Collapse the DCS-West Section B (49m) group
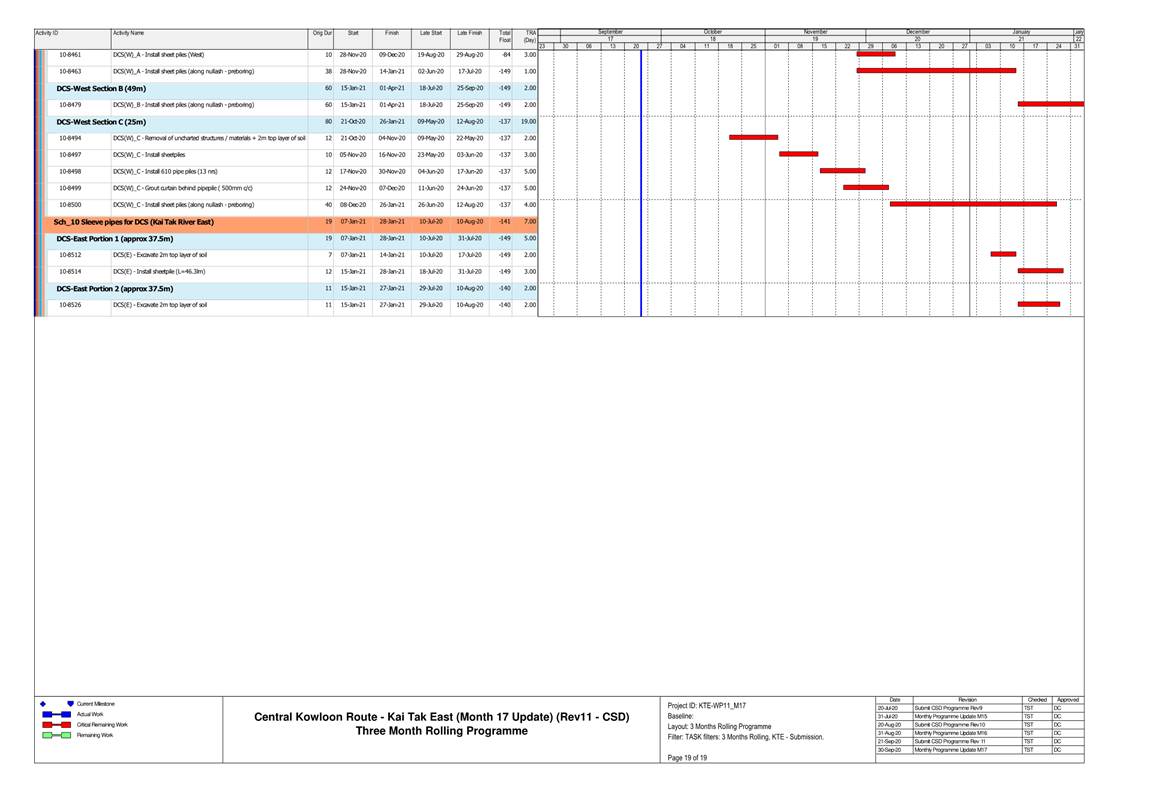1149x812 pixels. pos(102,88)
